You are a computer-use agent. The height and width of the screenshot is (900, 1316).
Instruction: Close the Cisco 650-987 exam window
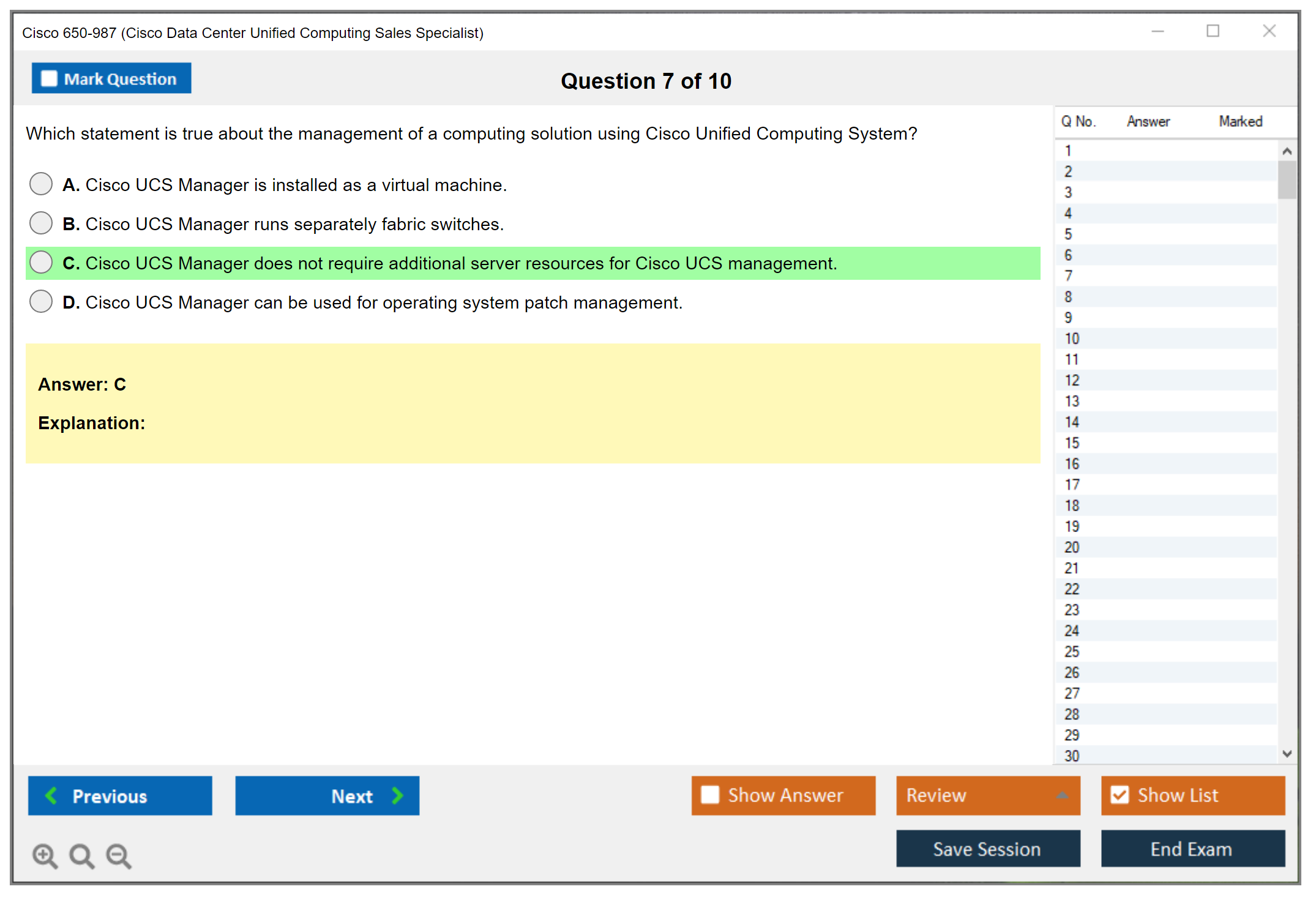(1269, 31)
